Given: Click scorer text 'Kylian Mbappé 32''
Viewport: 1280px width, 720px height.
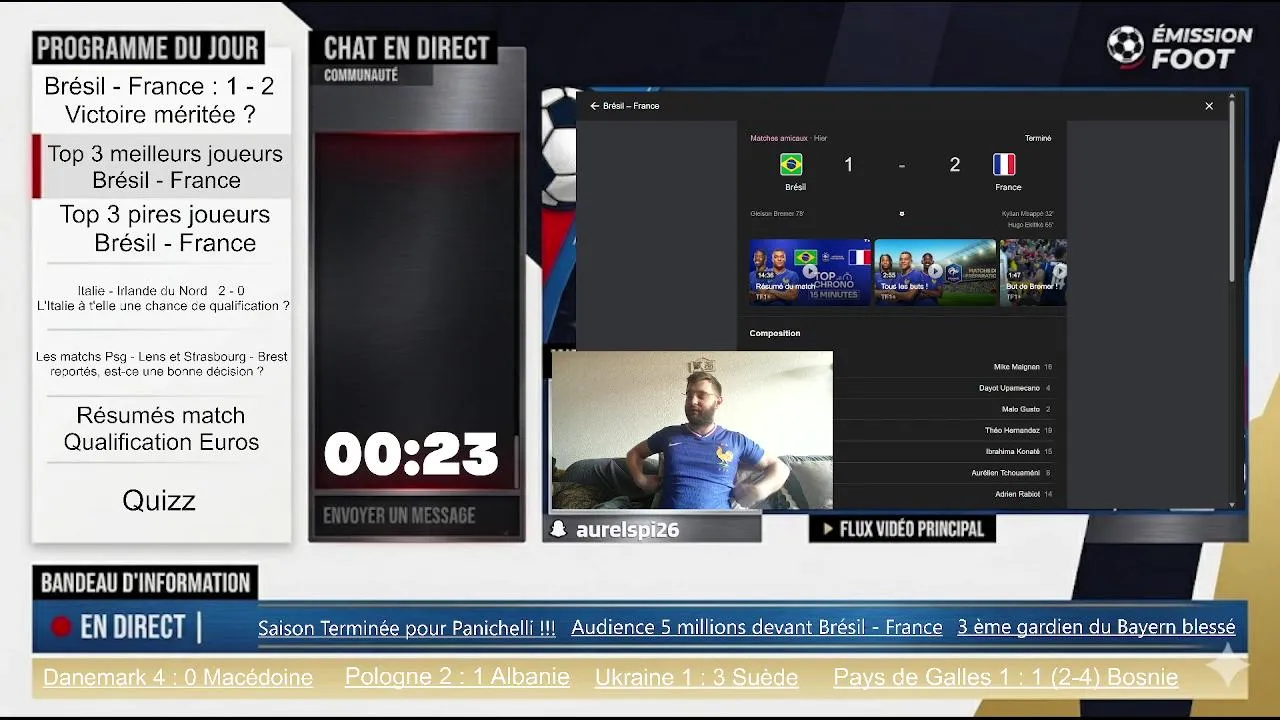Looking at the screenshot, I should 1027,213.
